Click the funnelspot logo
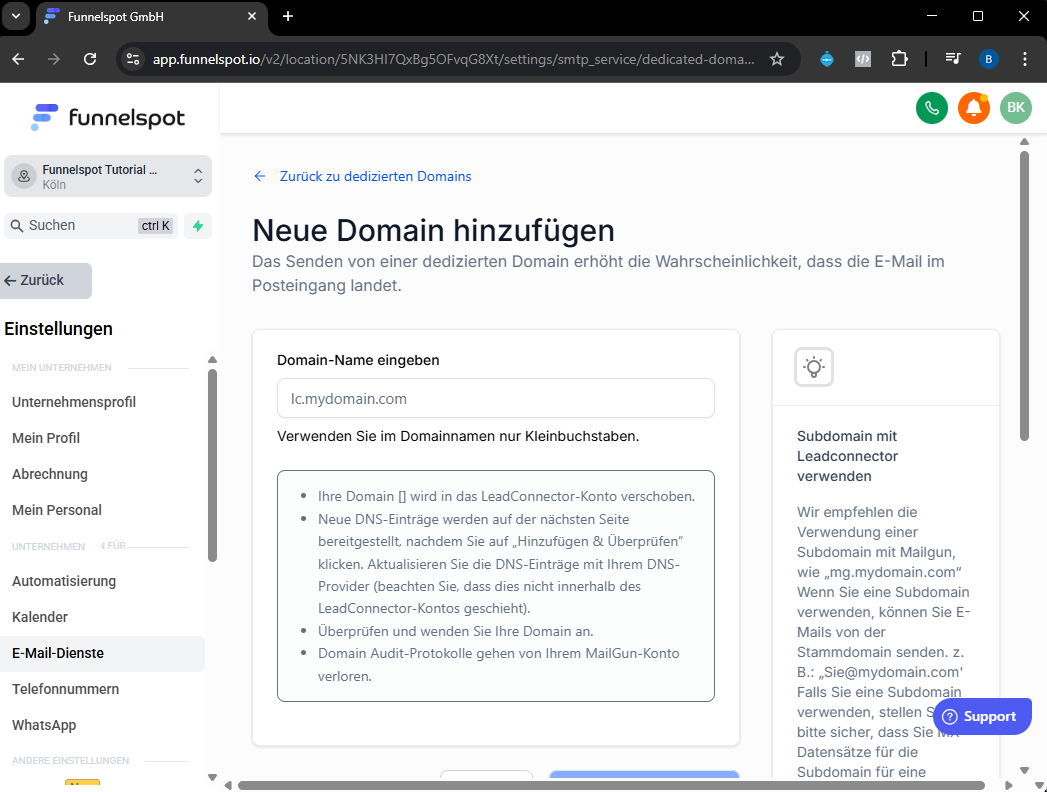1047x792 pixels. [x=108, y=118]
